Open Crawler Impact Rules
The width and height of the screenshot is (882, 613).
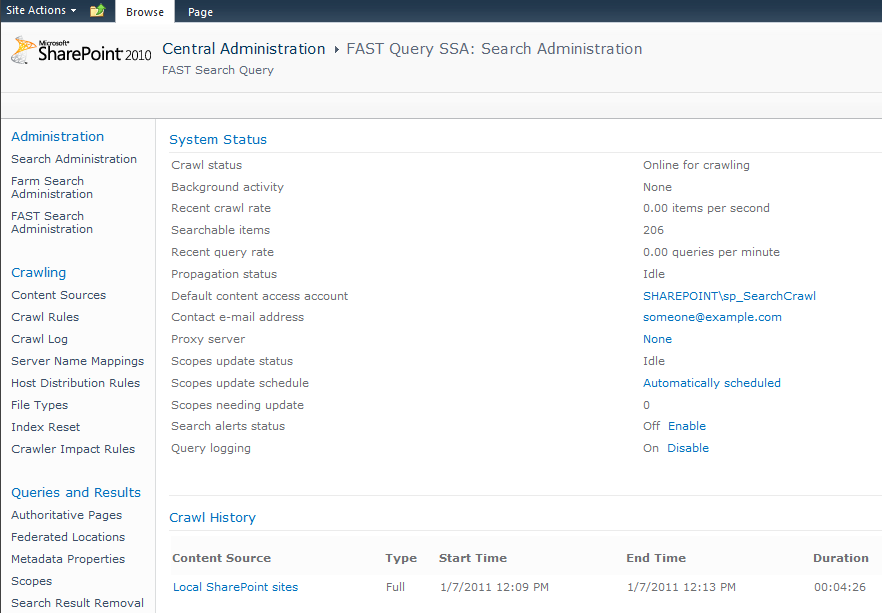[73, 449]
